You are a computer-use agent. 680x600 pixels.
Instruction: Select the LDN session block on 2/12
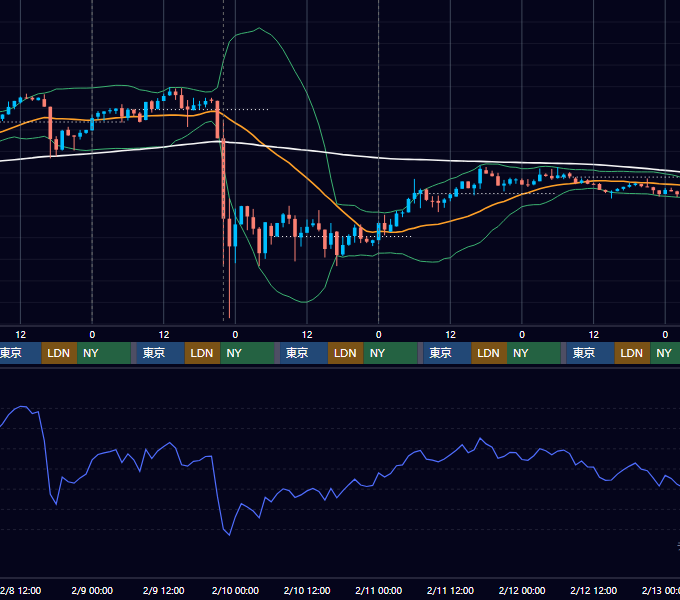coord(632,353)
